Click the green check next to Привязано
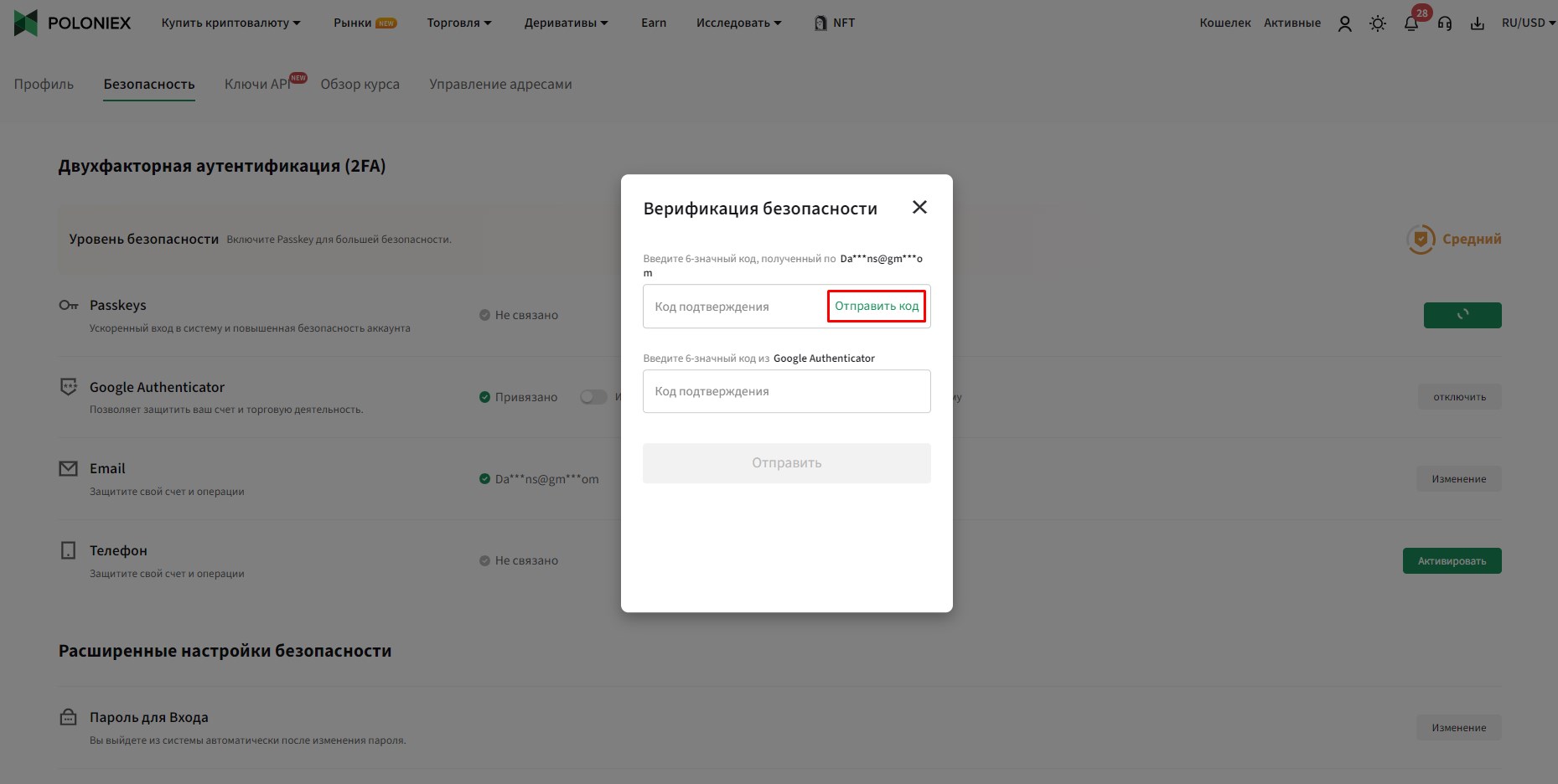1558x784 pixels. (x=484, y=397)
